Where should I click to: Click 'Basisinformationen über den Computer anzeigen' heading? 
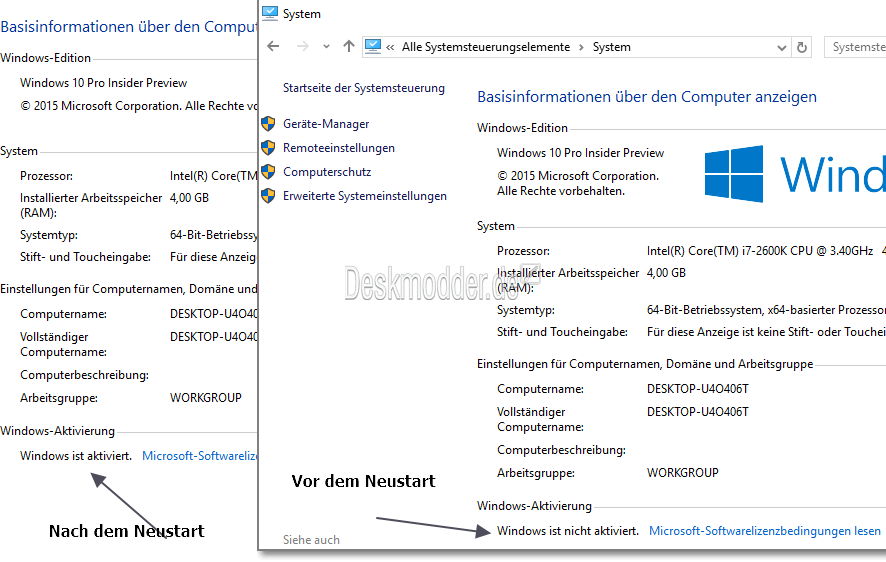coord(647,97)
